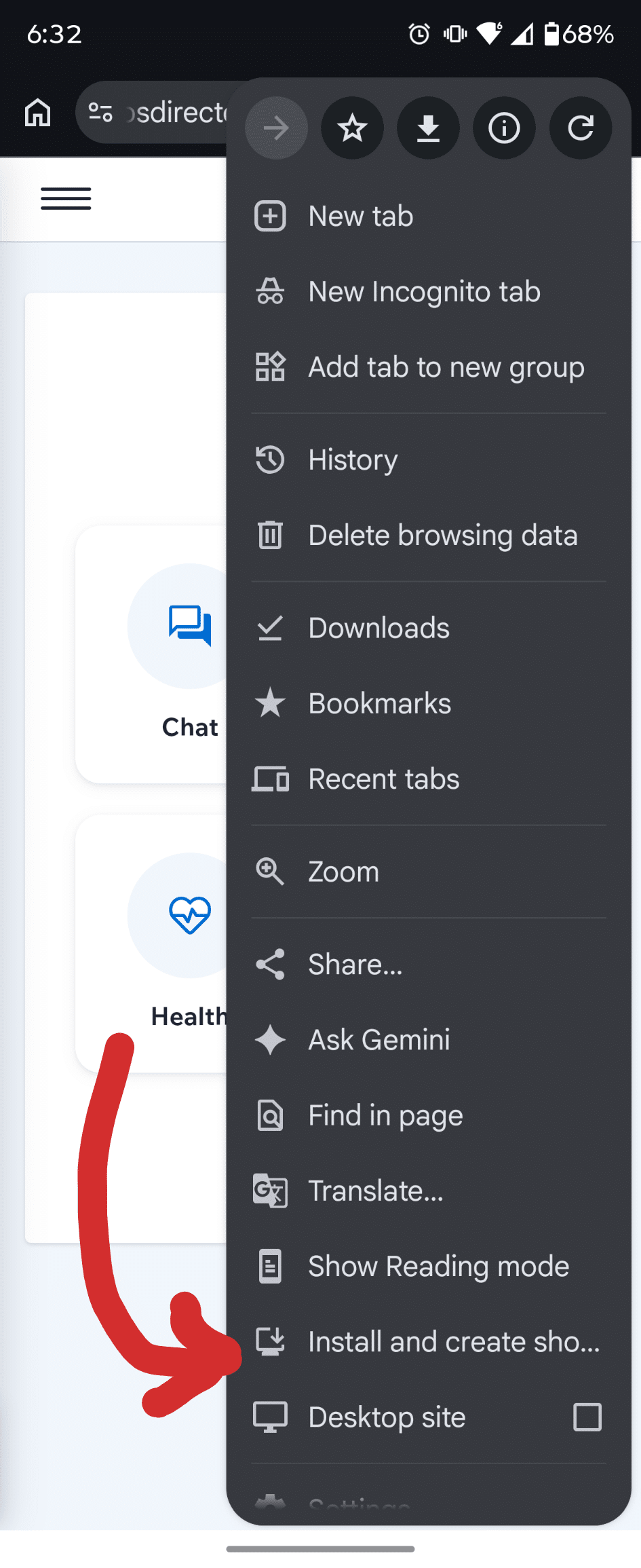This screenshot has width=641, height=1568.
Task: Choose Delete browsing data
Action: pos(429,536)
